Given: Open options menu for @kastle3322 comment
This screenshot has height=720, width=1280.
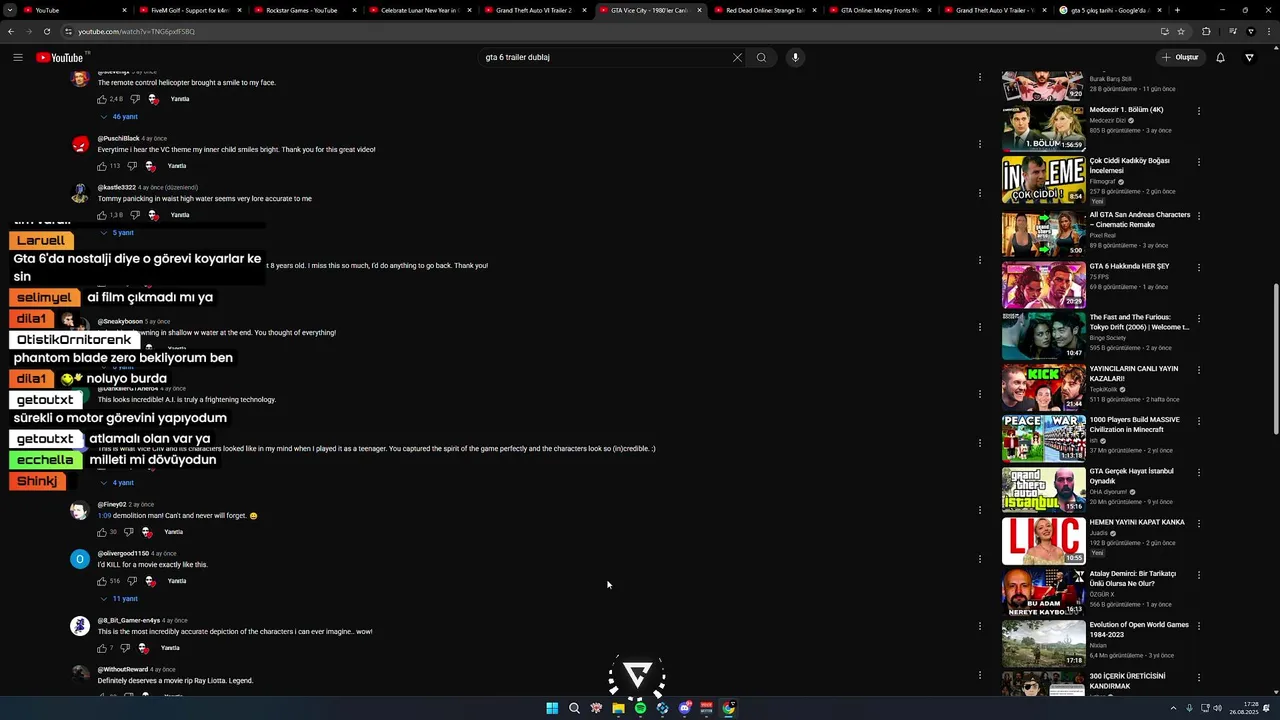Looking at the screenshot, I should tap(980, 193).
